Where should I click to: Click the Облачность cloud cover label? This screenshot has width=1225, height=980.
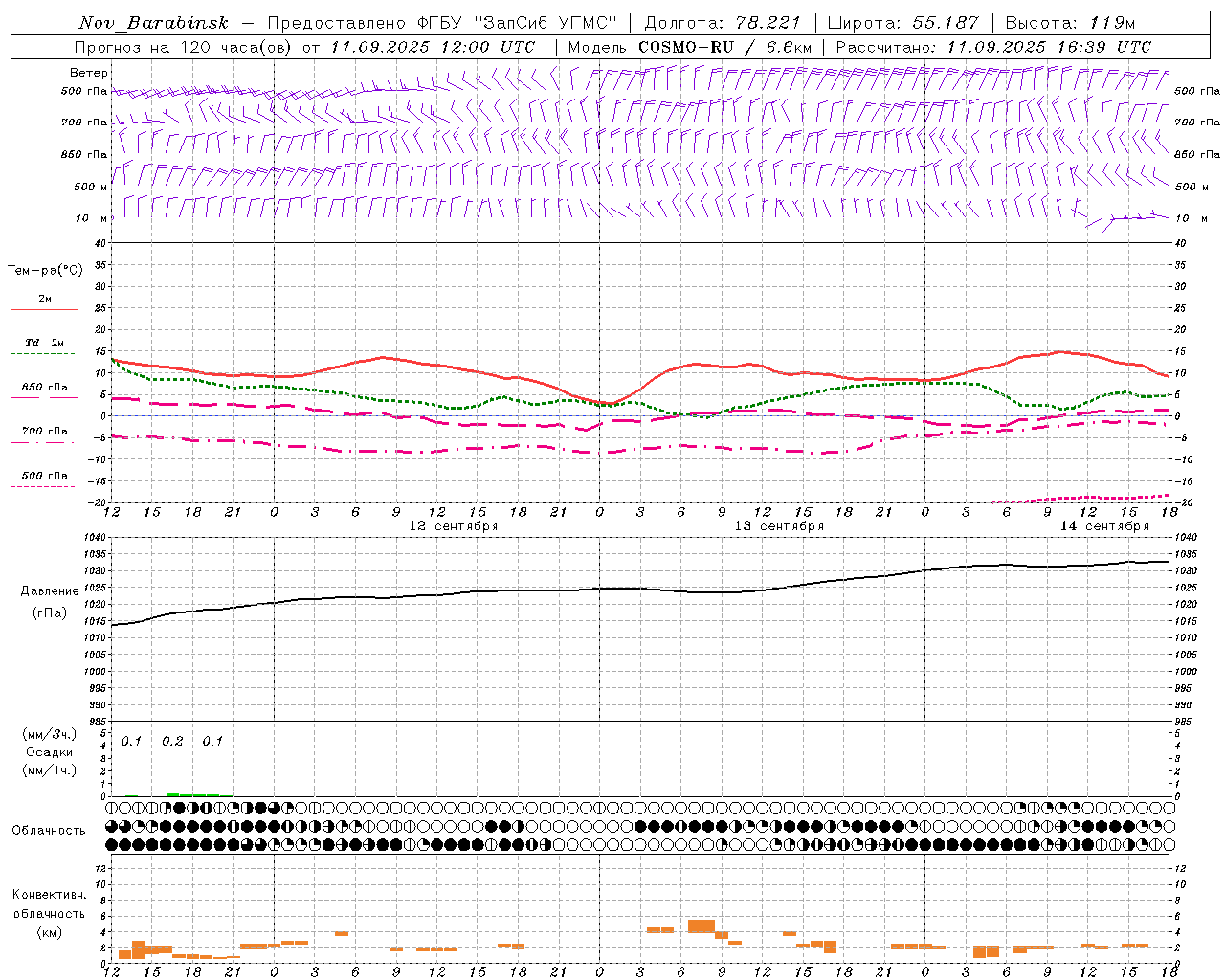click(x=49, y=831)
